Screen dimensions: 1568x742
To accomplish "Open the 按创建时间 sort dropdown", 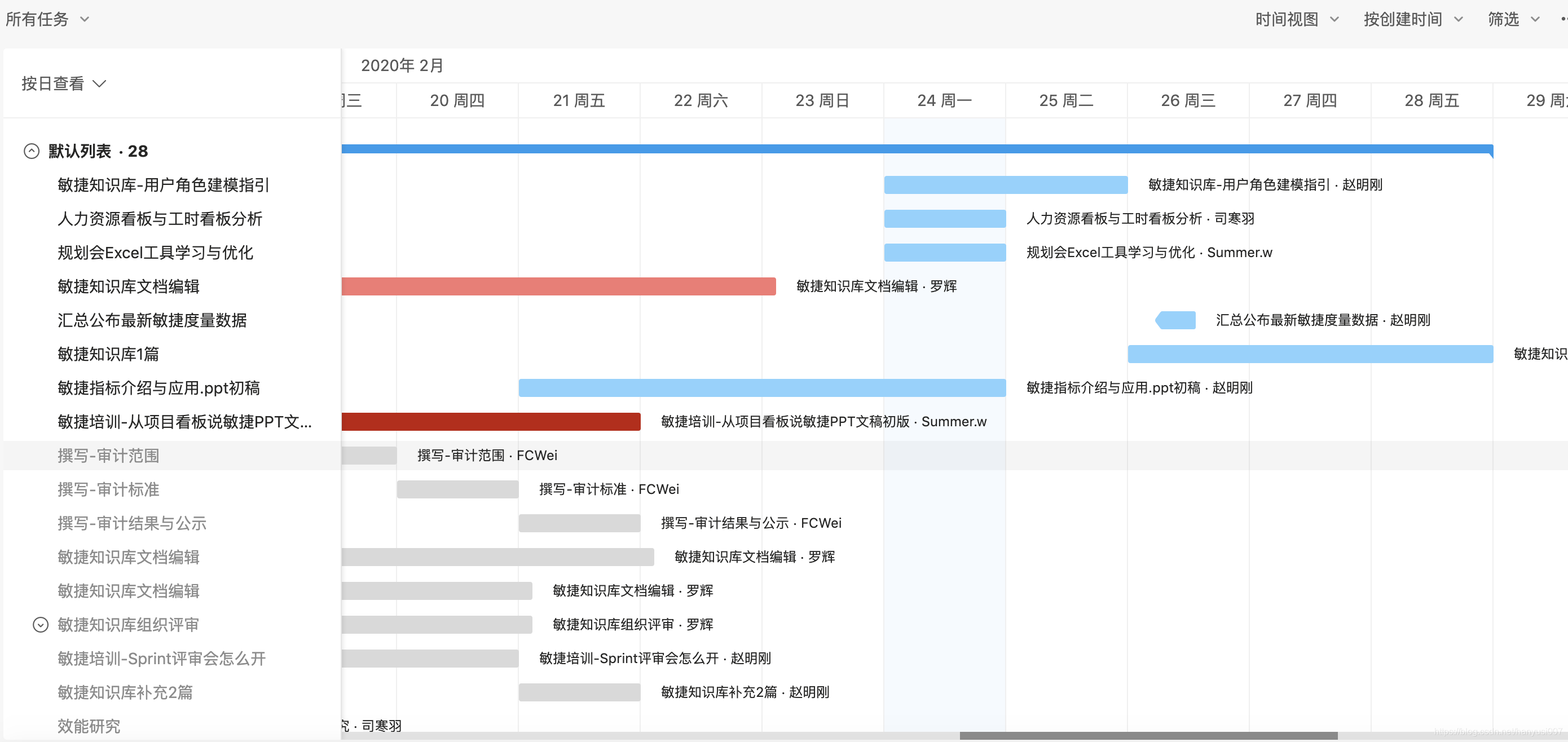I will 1412,20.
